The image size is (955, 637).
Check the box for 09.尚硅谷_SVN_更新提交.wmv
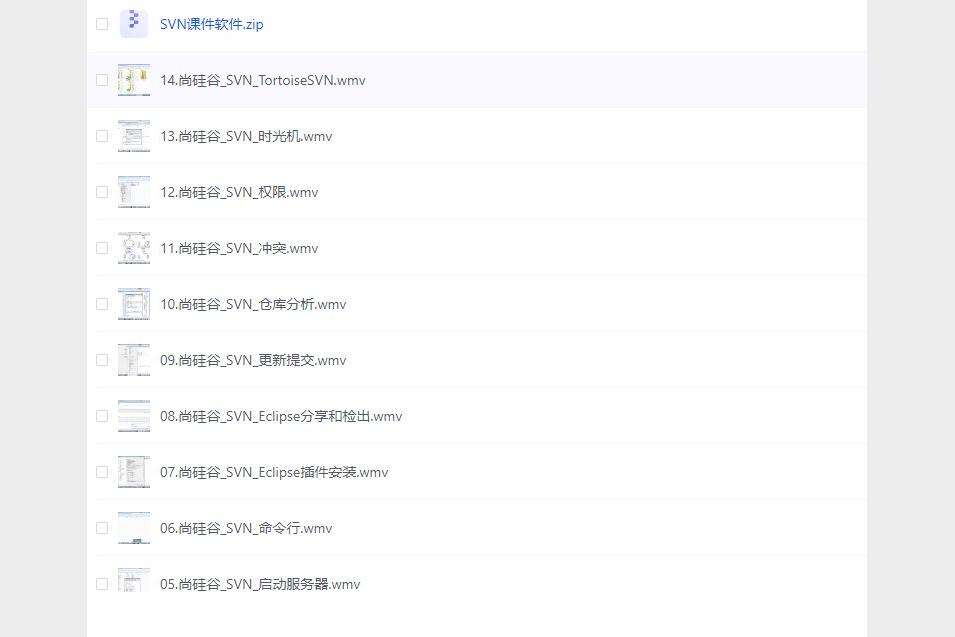coord(102,360)
